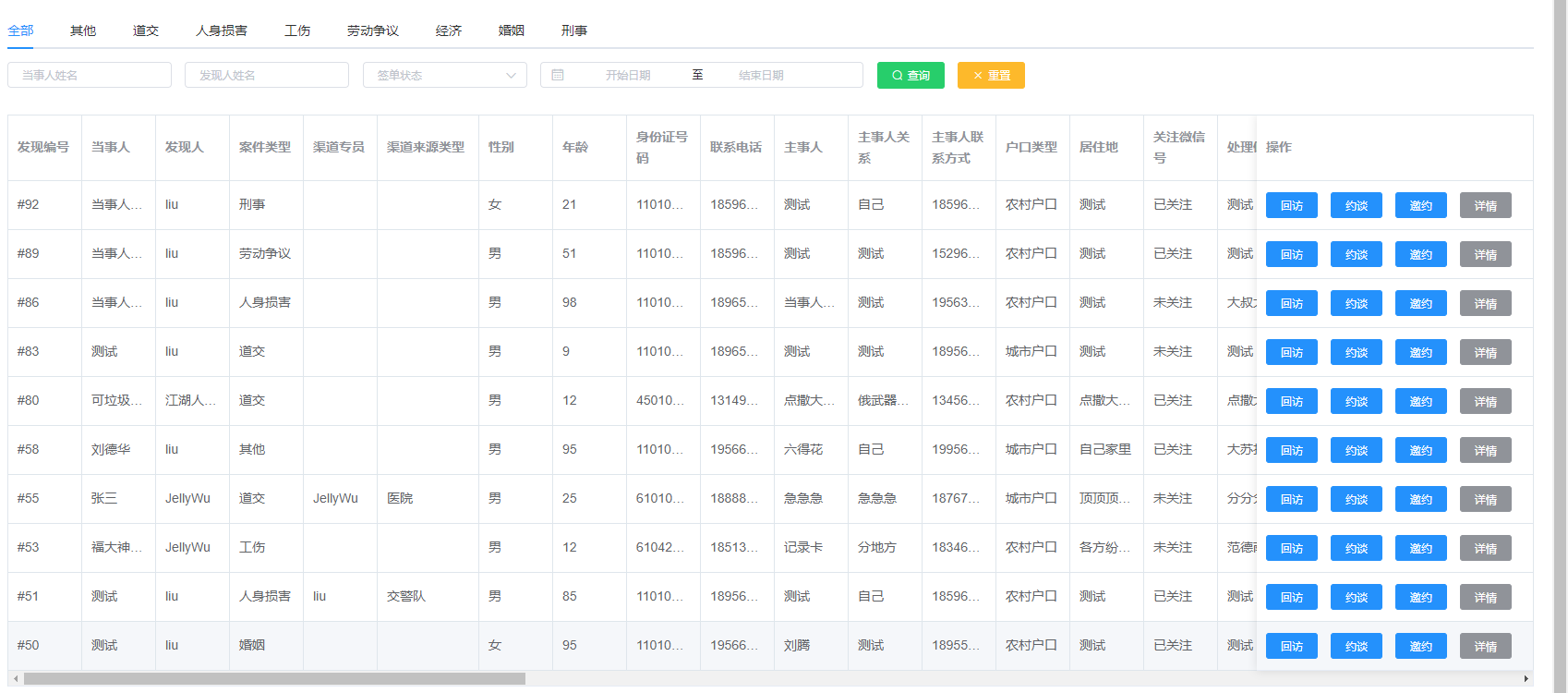
Task: Click 回访 button for row #89
Action: [x=1292, y=254]
